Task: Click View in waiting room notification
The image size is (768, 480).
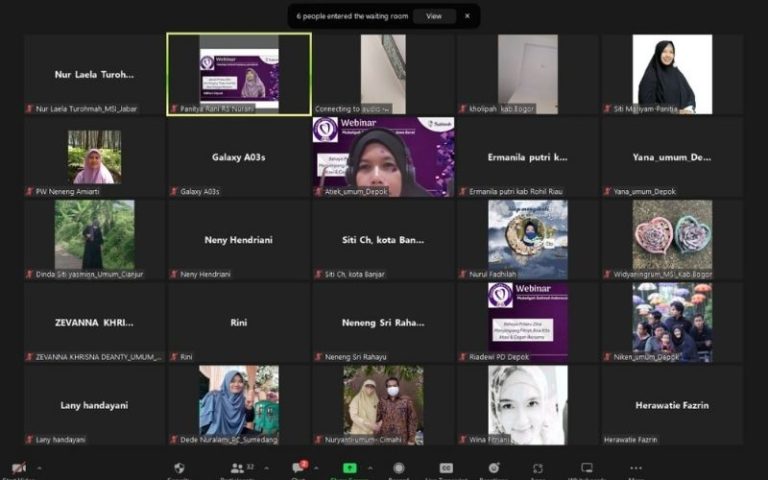Action: click(x=433, y=16)
